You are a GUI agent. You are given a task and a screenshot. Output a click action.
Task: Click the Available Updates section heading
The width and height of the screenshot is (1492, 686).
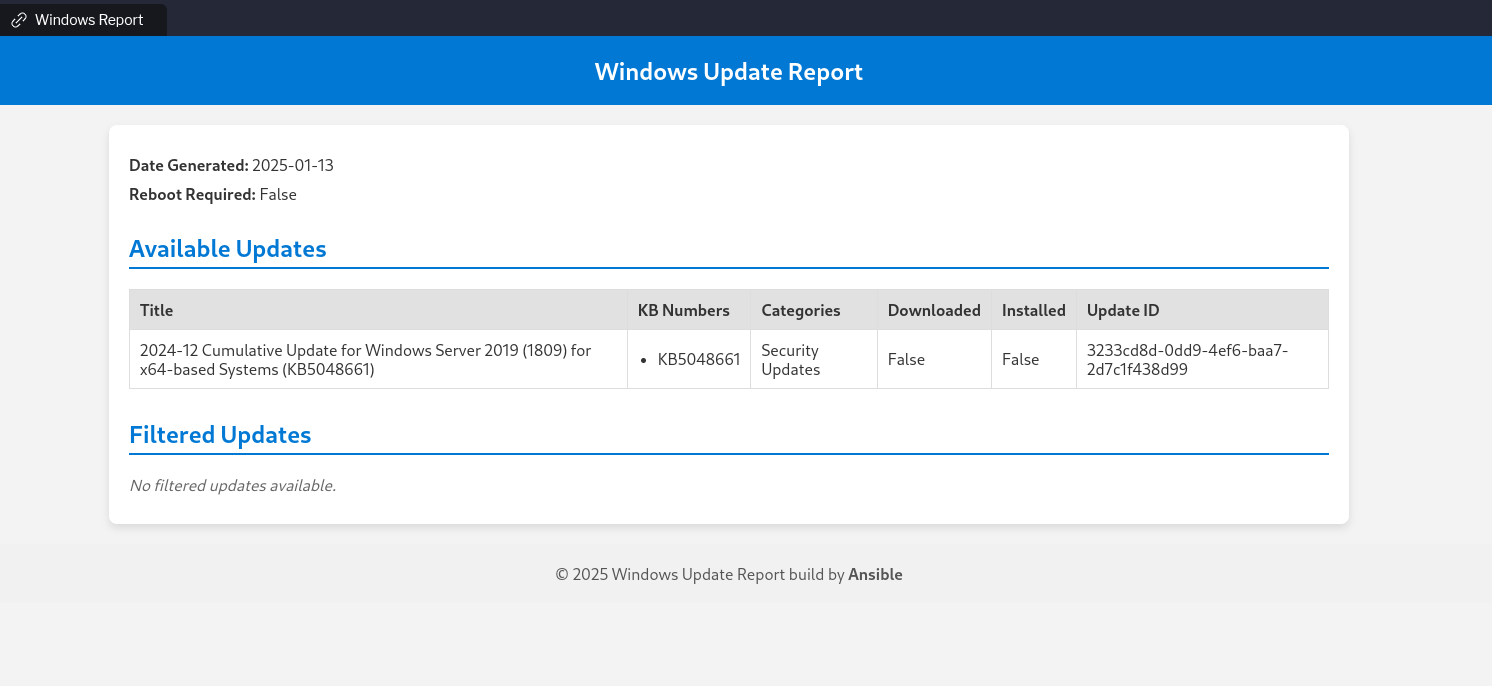(x=228, y=249)
